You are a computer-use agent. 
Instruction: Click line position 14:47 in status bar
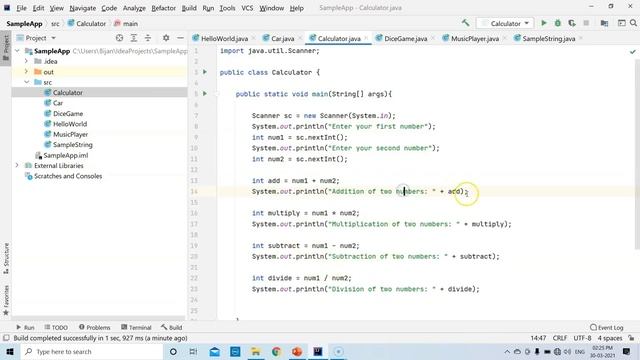538,338
